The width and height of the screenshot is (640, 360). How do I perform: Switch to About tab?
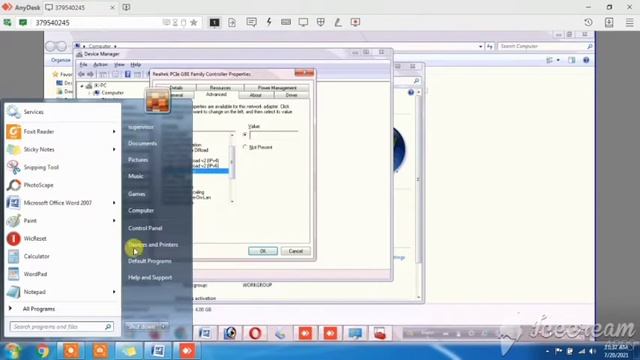[x=256, y=95]
